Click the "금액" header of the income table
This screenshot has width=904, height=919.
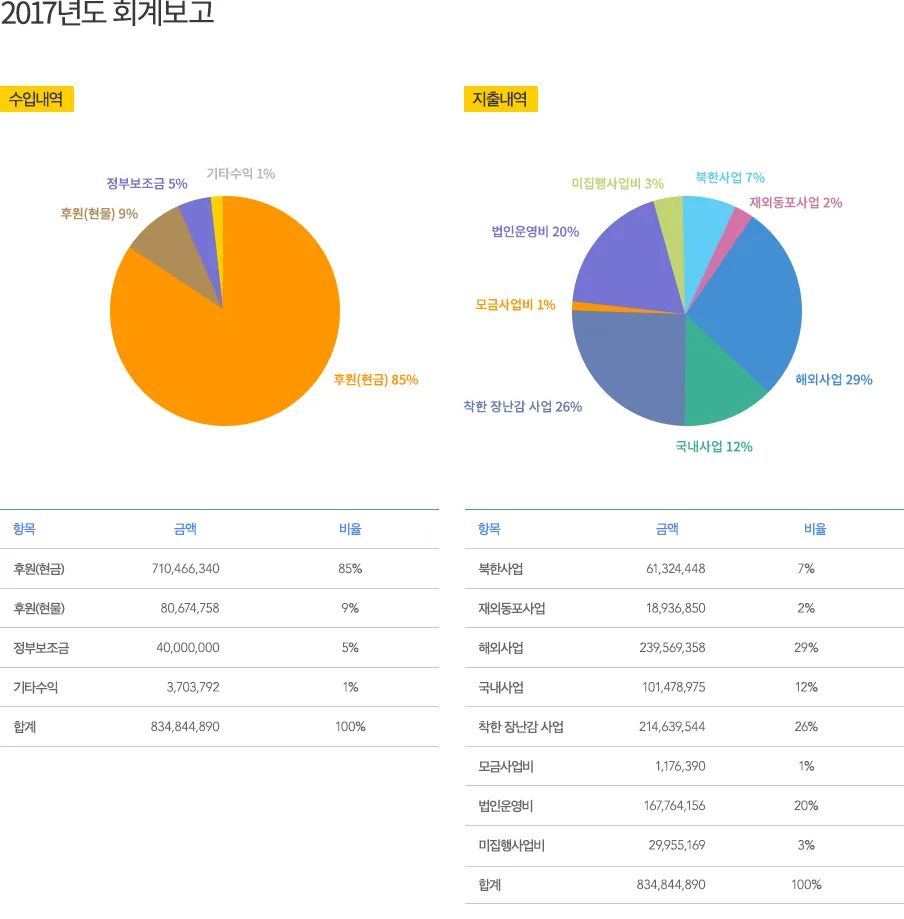[185, 529]
